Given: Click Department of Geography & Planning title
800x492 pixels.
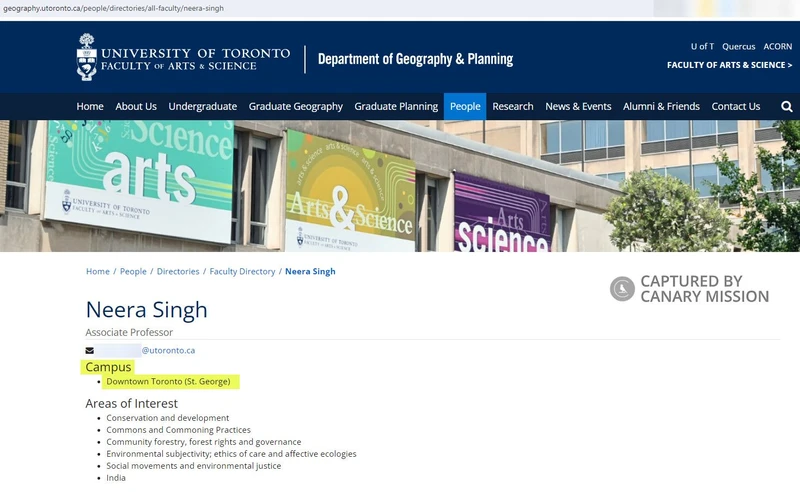Looking at the screenshot, I should [x=415, y=59].
